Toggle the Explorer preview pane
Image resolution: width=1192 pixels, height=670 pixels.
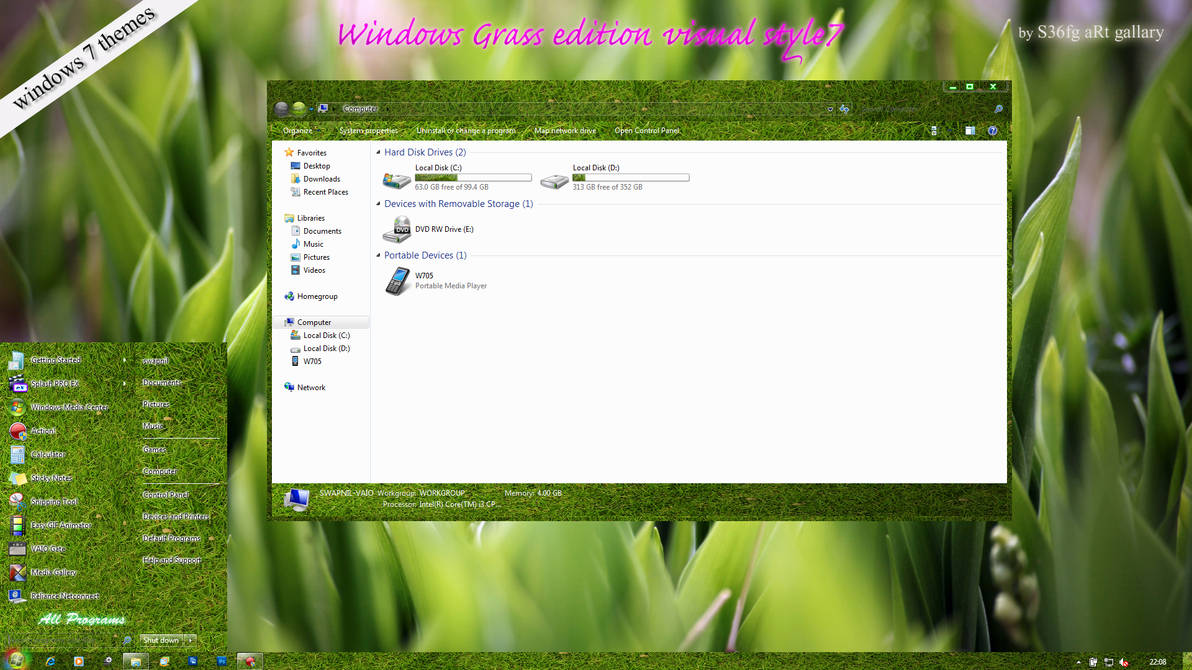[x=968, y=130]
